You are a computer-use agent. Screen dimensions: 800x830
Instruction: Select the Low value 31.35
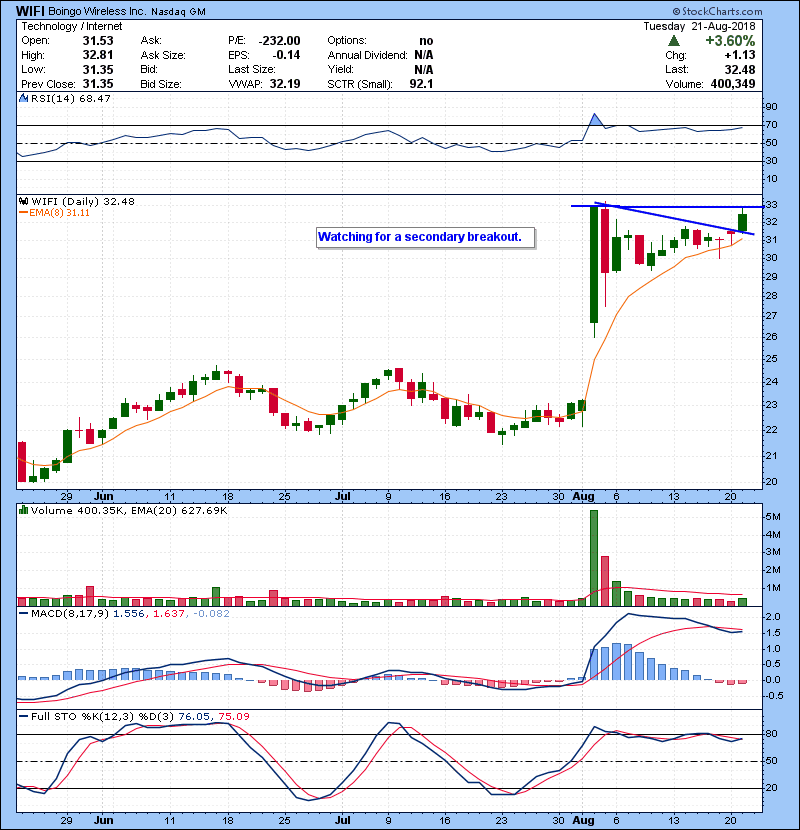point(98,69)
